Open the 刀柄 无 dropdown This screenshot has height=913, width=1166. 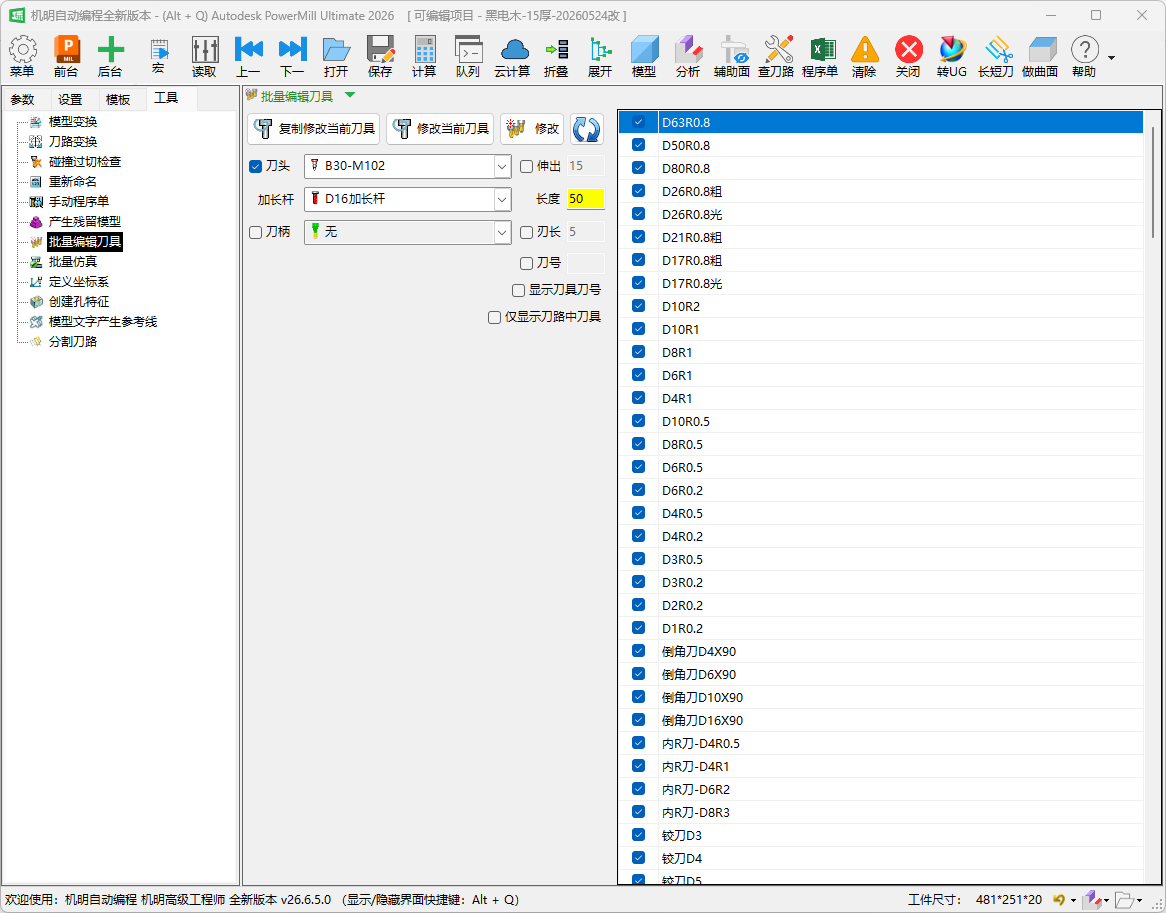coord(502,233)
